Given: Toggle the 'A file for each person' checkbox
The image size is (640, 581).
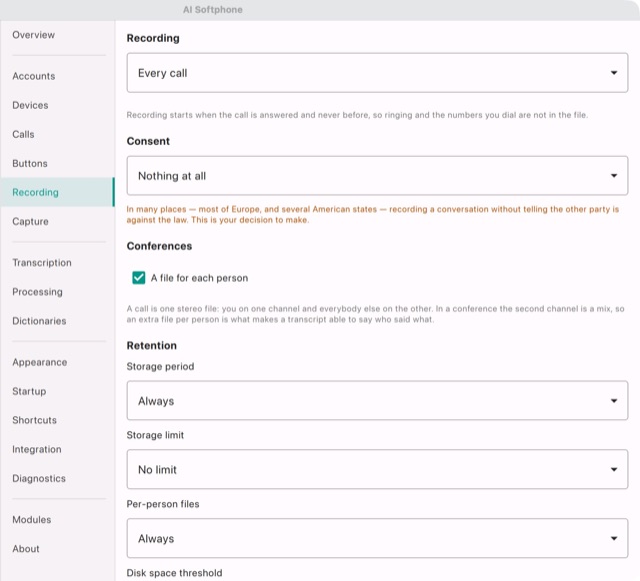Looking at the screenshot, I should click(138, 278).
